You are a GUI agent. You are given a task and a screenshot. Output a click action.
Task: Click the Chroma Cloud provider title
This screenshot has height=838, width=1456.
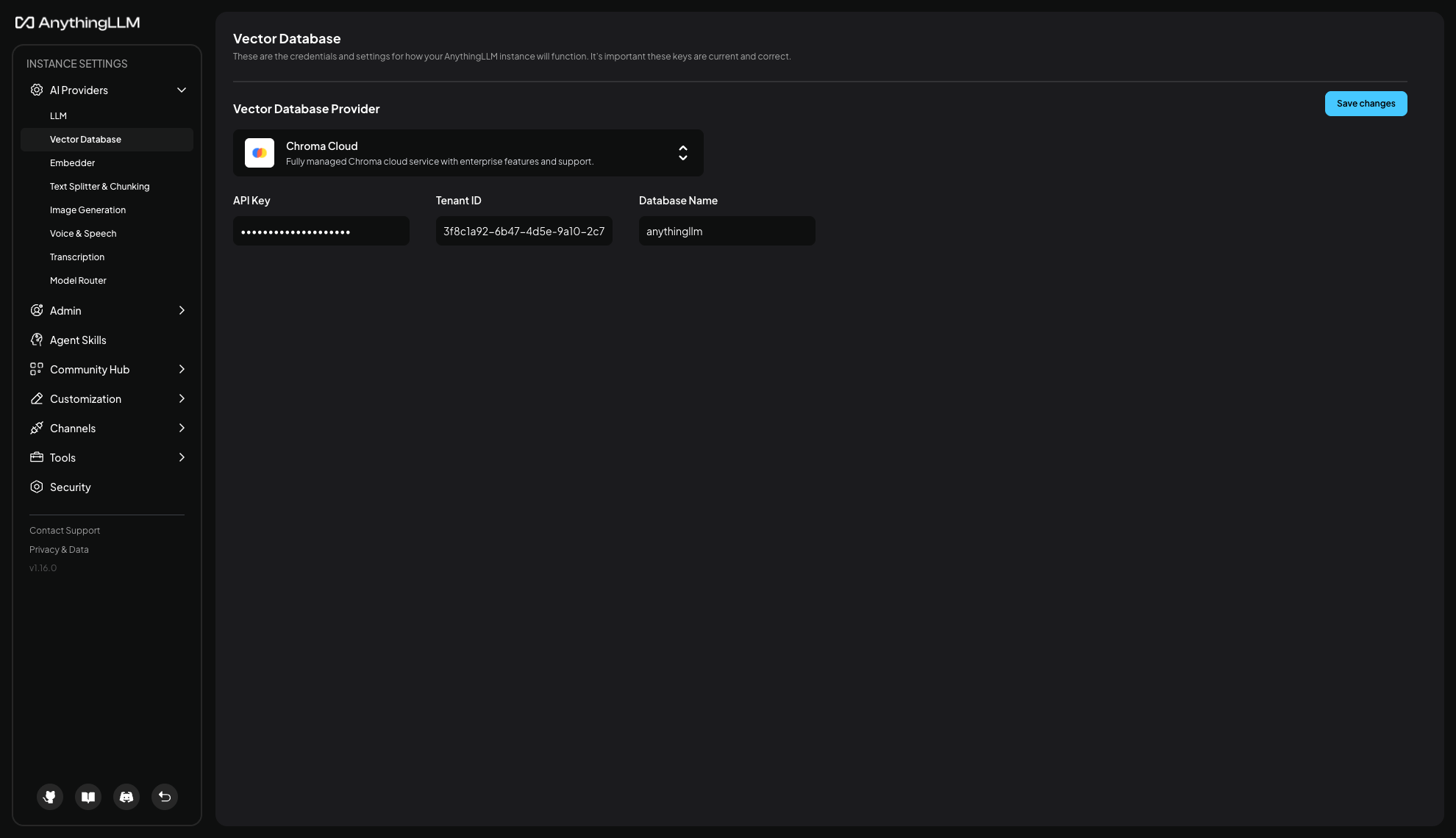click(x=322, y=146)
